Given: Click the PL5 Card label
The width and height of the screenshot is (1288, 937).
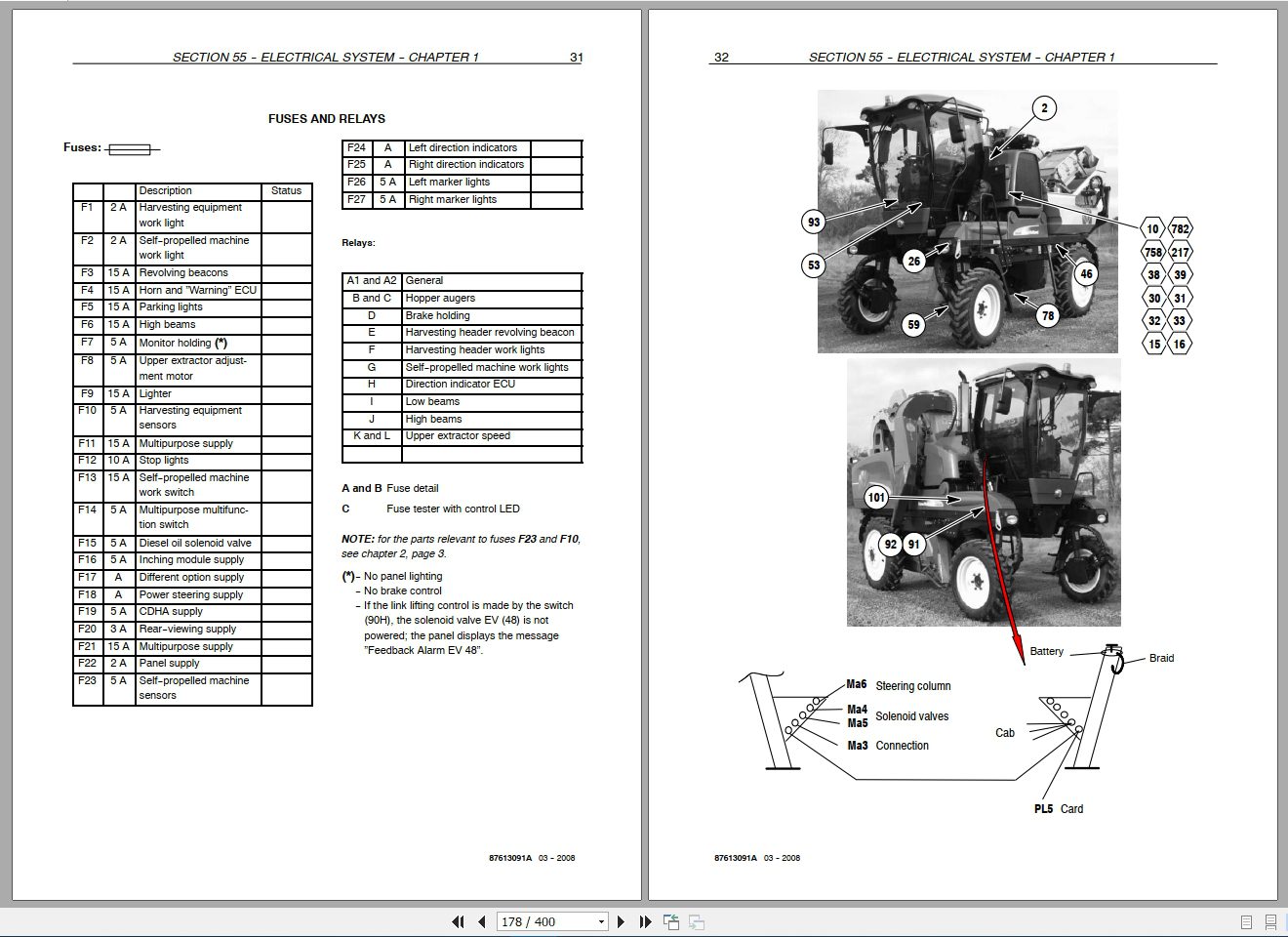Looking at the screenshot, I should pos(1058,808).
